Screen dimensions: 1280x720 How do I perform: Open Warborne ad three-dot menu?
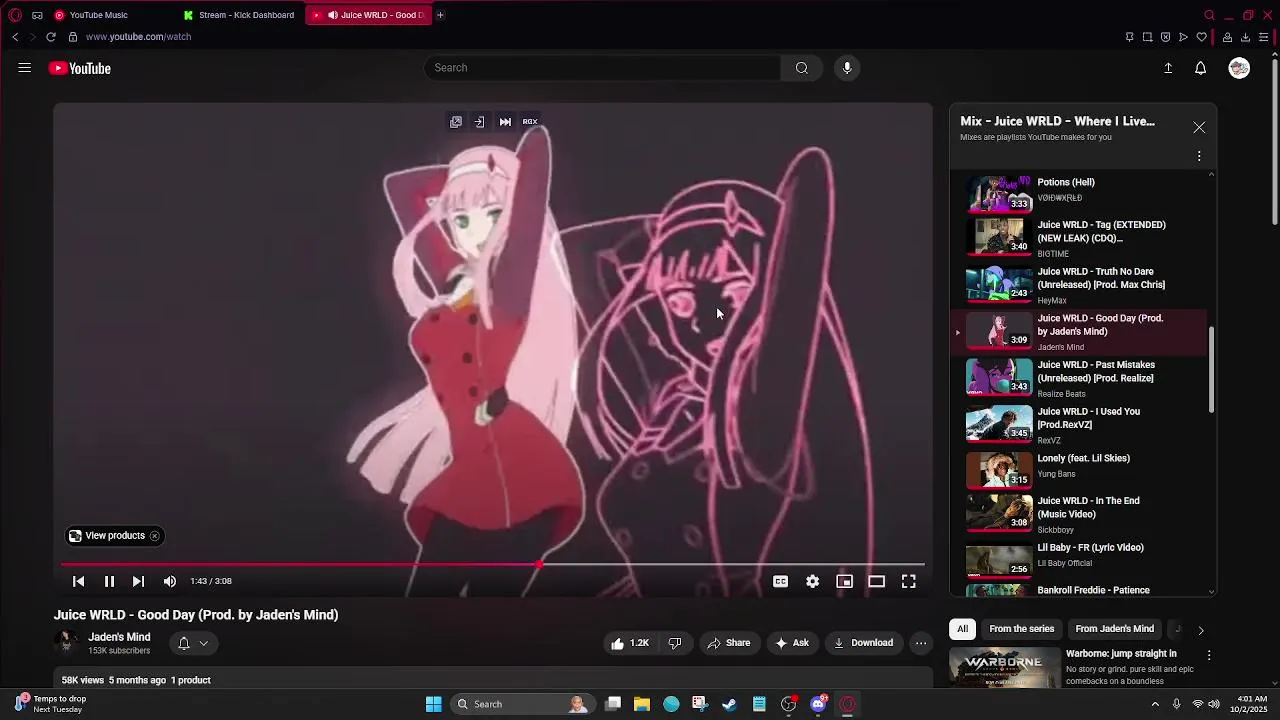point(1209,655)
